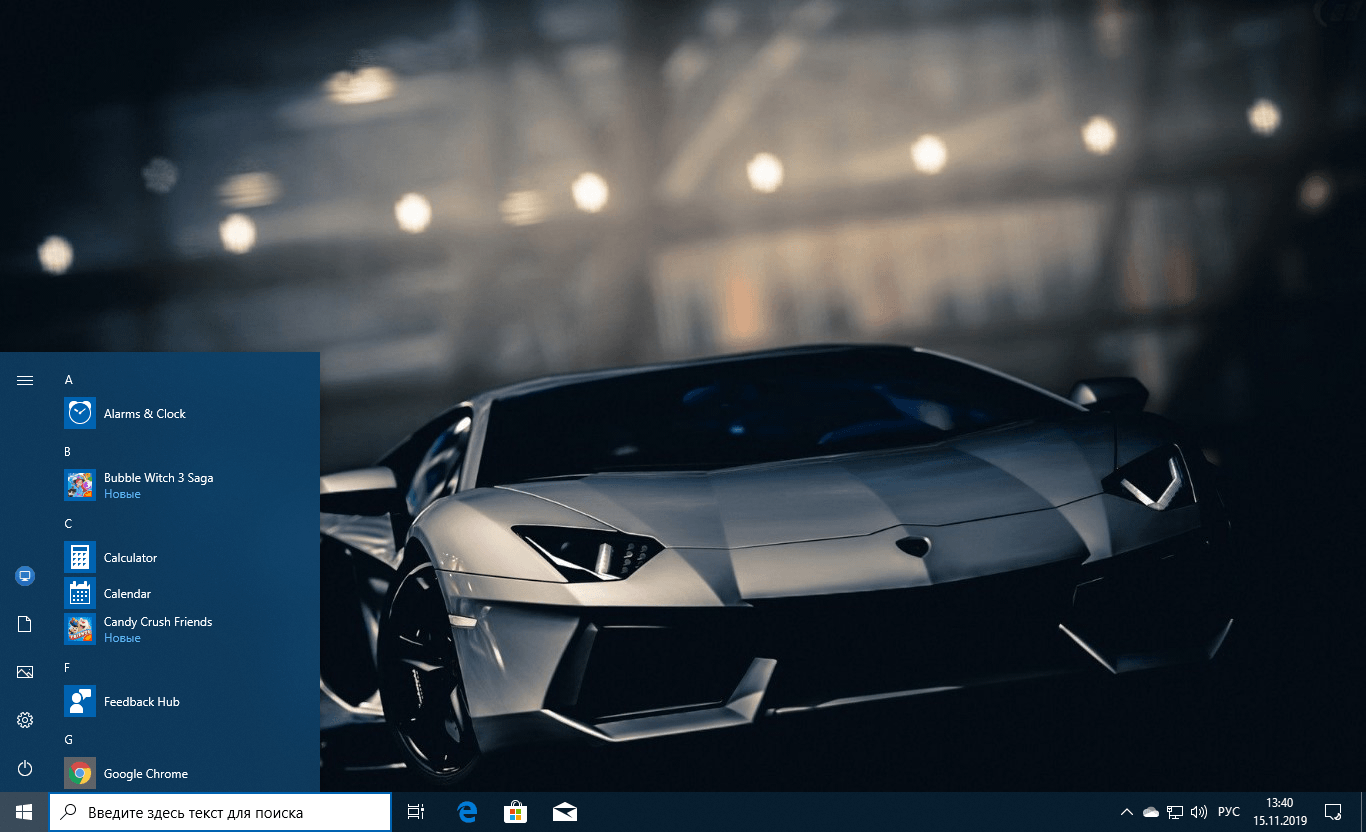Click the taskbar search text box
The height and width of the screenshot is (832, 1366).
220,812
